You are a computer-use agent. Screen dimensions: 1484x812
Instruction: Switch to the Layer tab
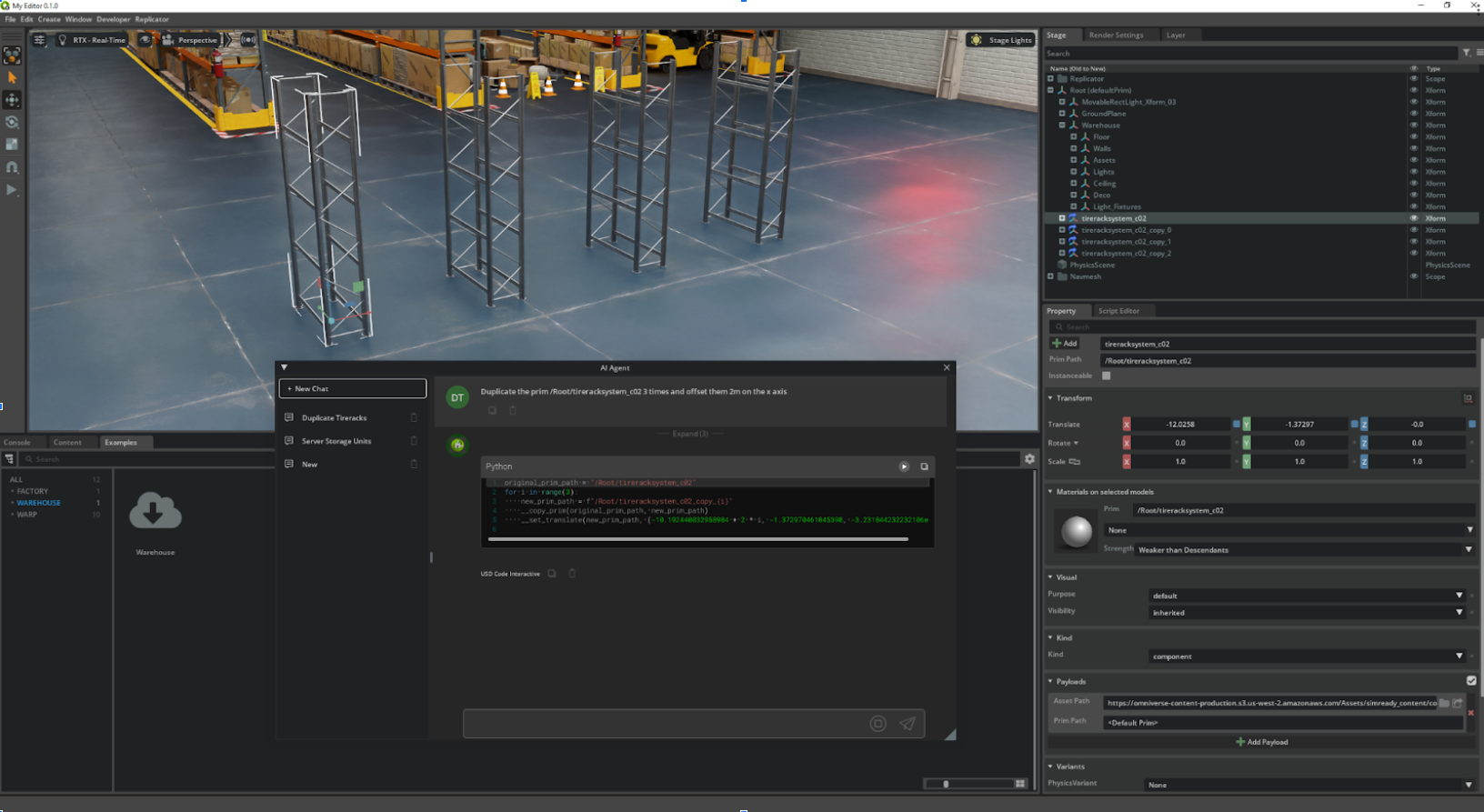pyautogui.click(x=1176, y=35)
